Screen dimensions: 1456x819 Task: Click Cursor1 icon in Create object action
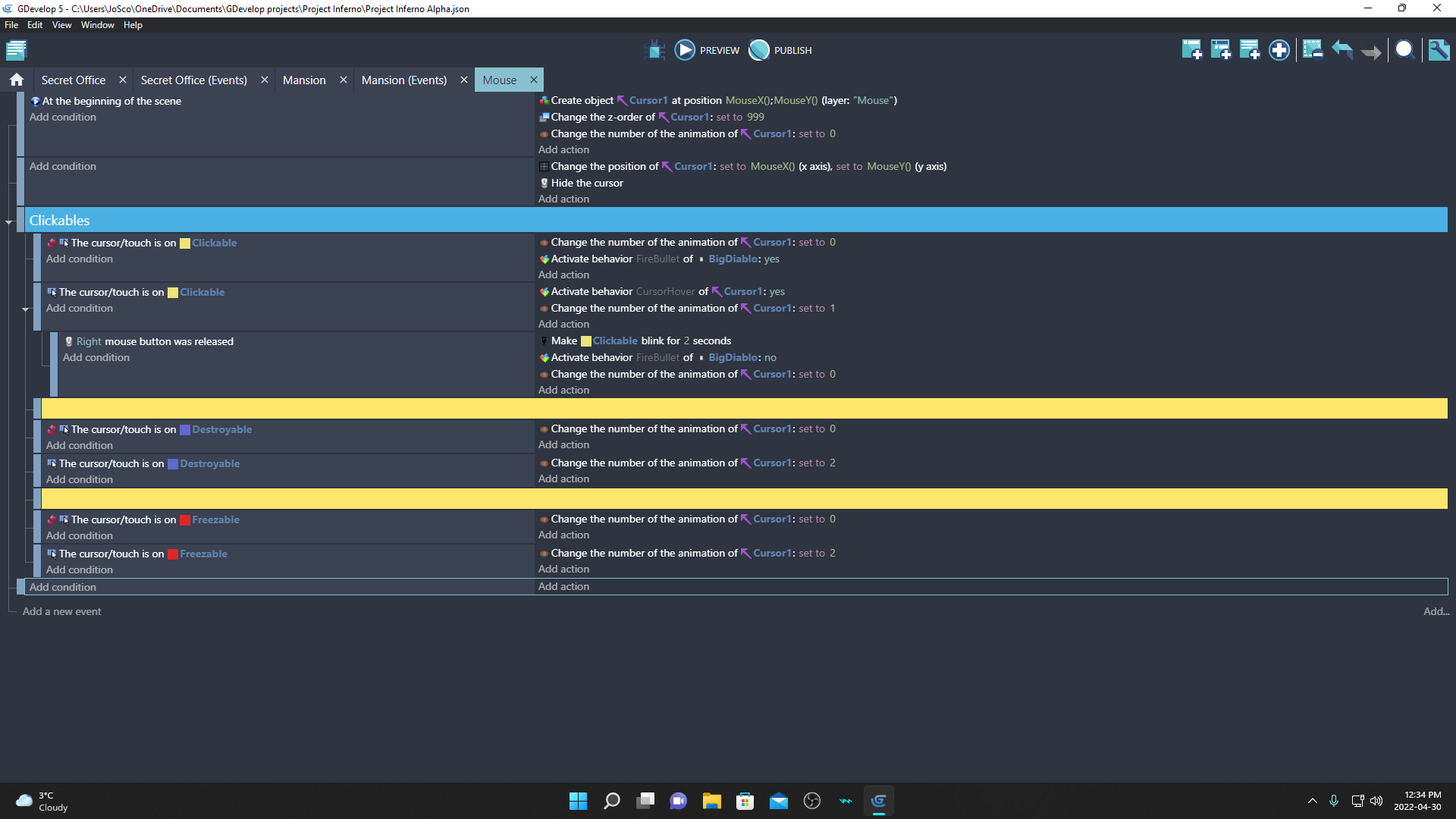tap(622, 100)
